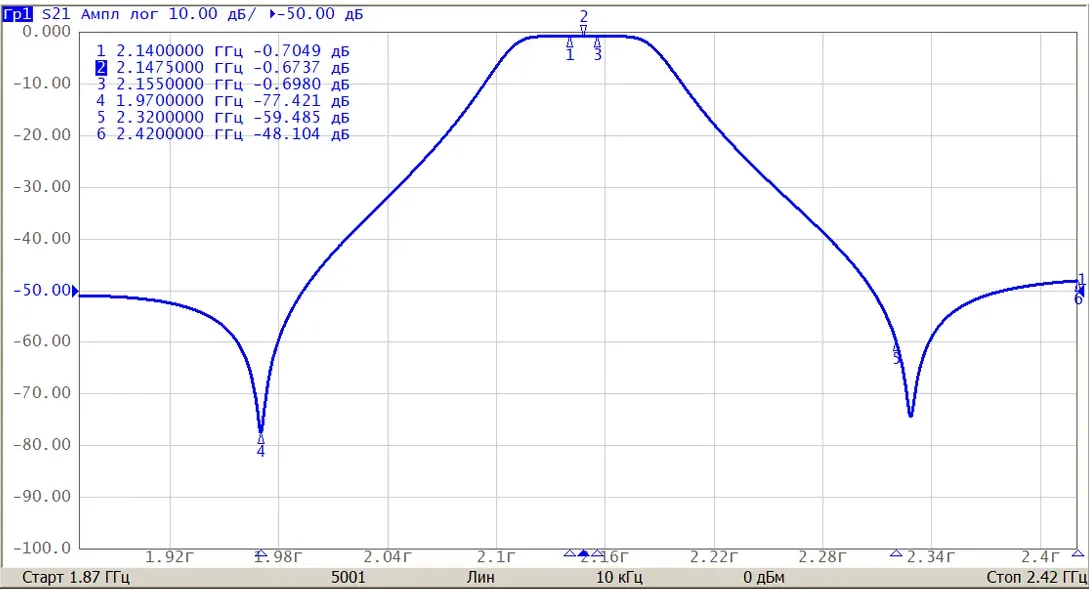Click filled marker 2 indicator on frequency axis
1089x589 pixels.
tap(583, 554)
